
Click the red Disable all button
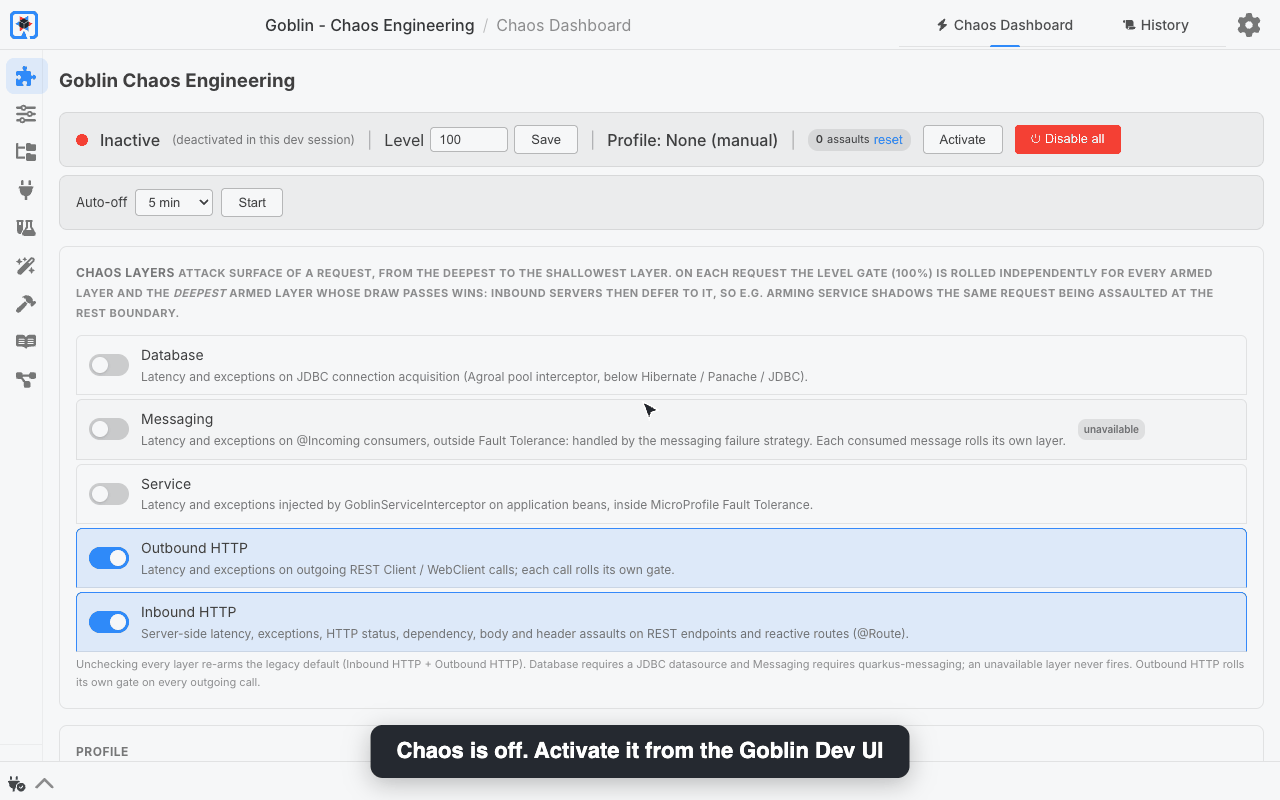click(x=1068, y=139)
